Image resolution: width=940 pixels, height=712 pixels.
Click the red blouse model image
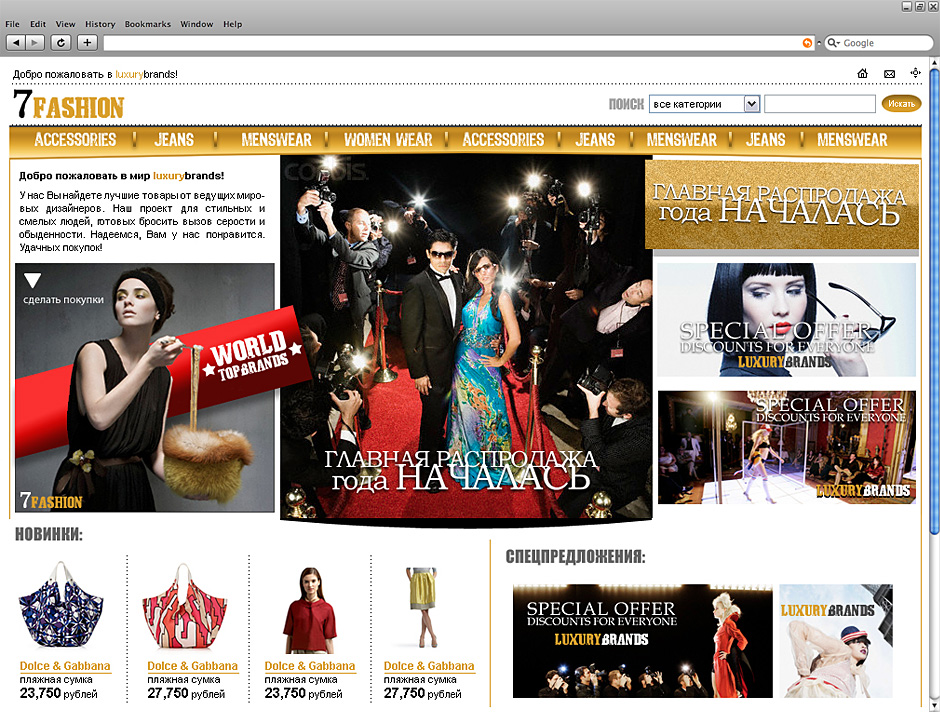click(309, 610)
